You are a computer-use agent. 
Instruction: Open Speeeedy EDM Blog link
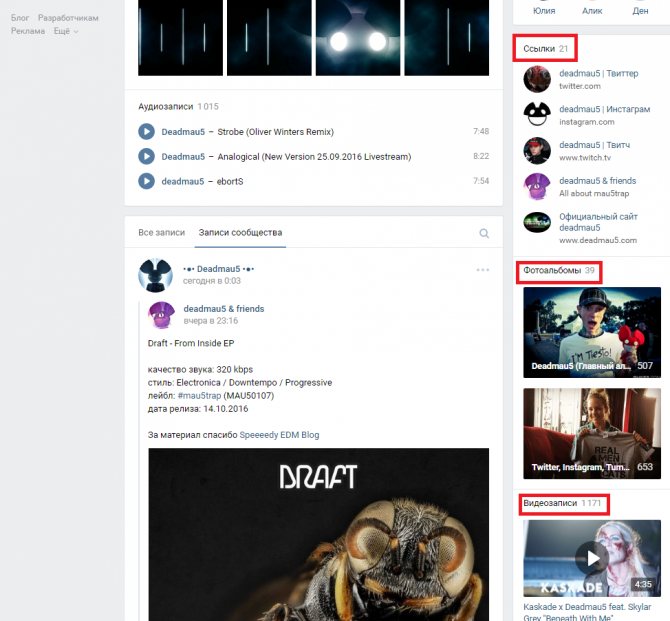coord(279,435)
